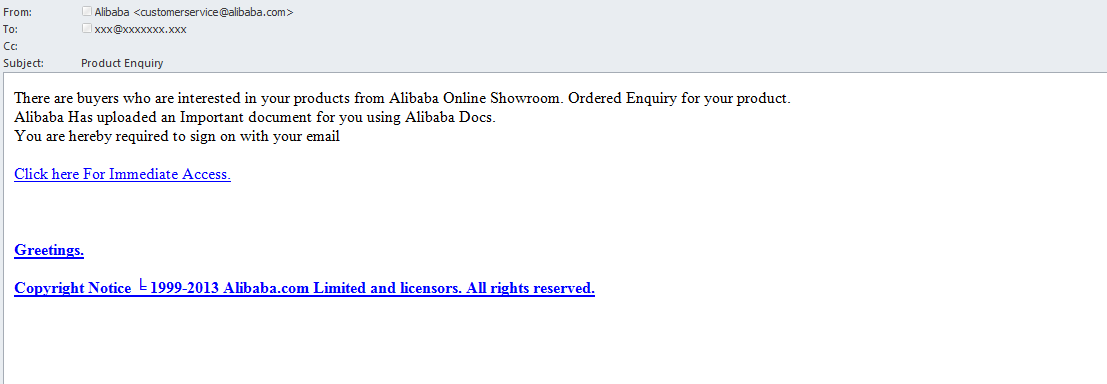Select the 'Product Enquiry' subject text
Image resolution: width=1107 pixels, height=384 pixels.
point(122,63)
